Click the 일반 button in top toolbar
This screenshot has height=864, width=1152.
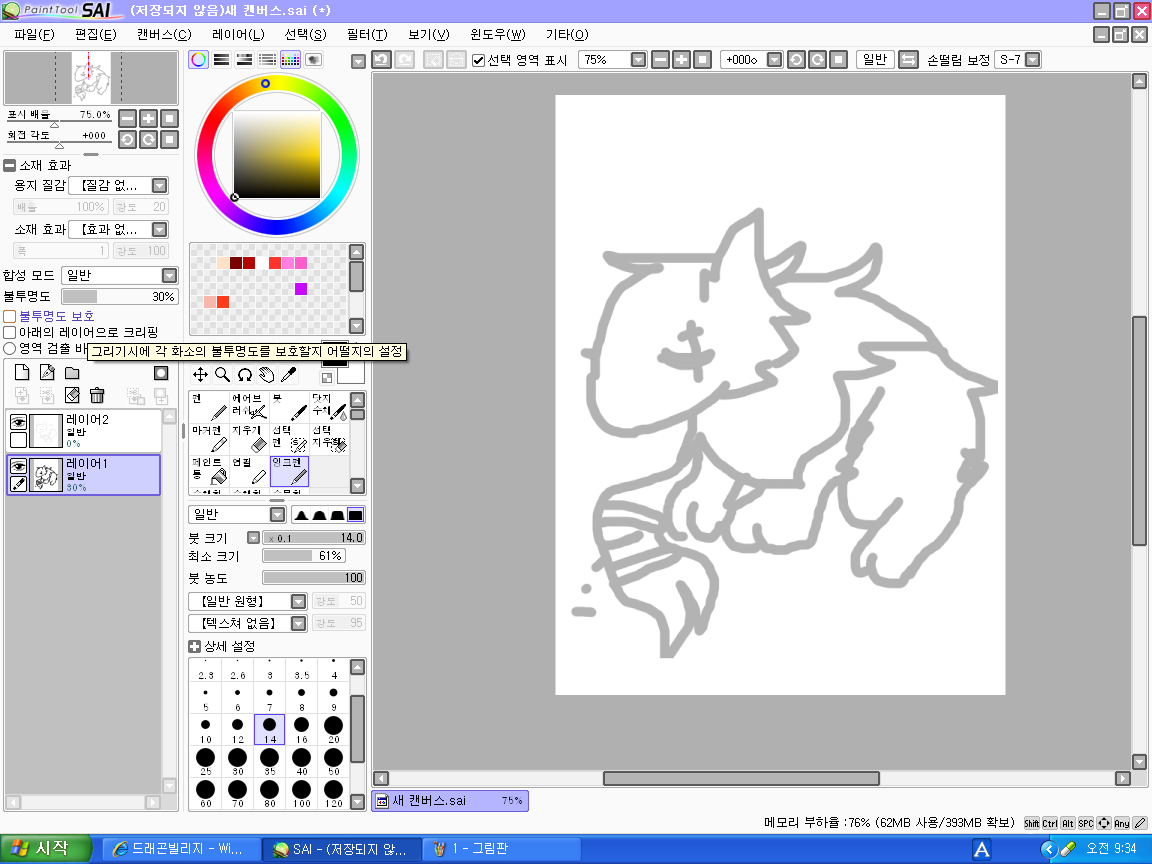click(874, 60)
